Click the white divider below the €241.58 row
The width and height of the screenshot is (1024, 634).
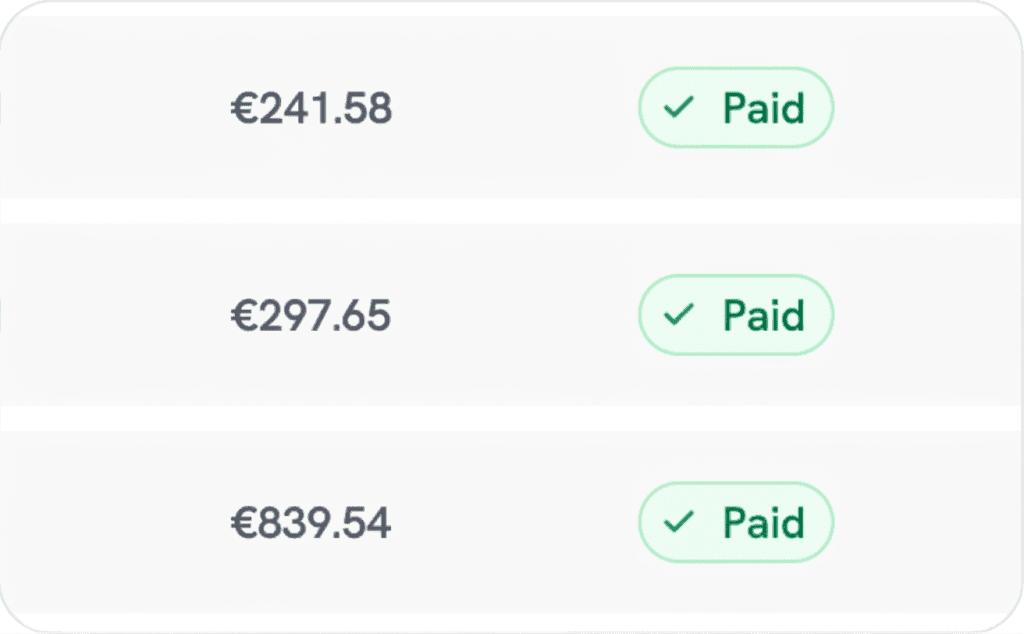pyautogui.click(x=512, y=211)
